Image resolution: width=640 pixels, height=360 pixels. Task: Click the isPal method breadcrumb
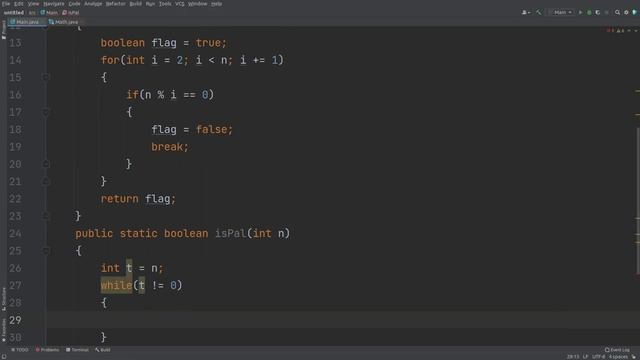pyautogui.click(x=71, y=13)
